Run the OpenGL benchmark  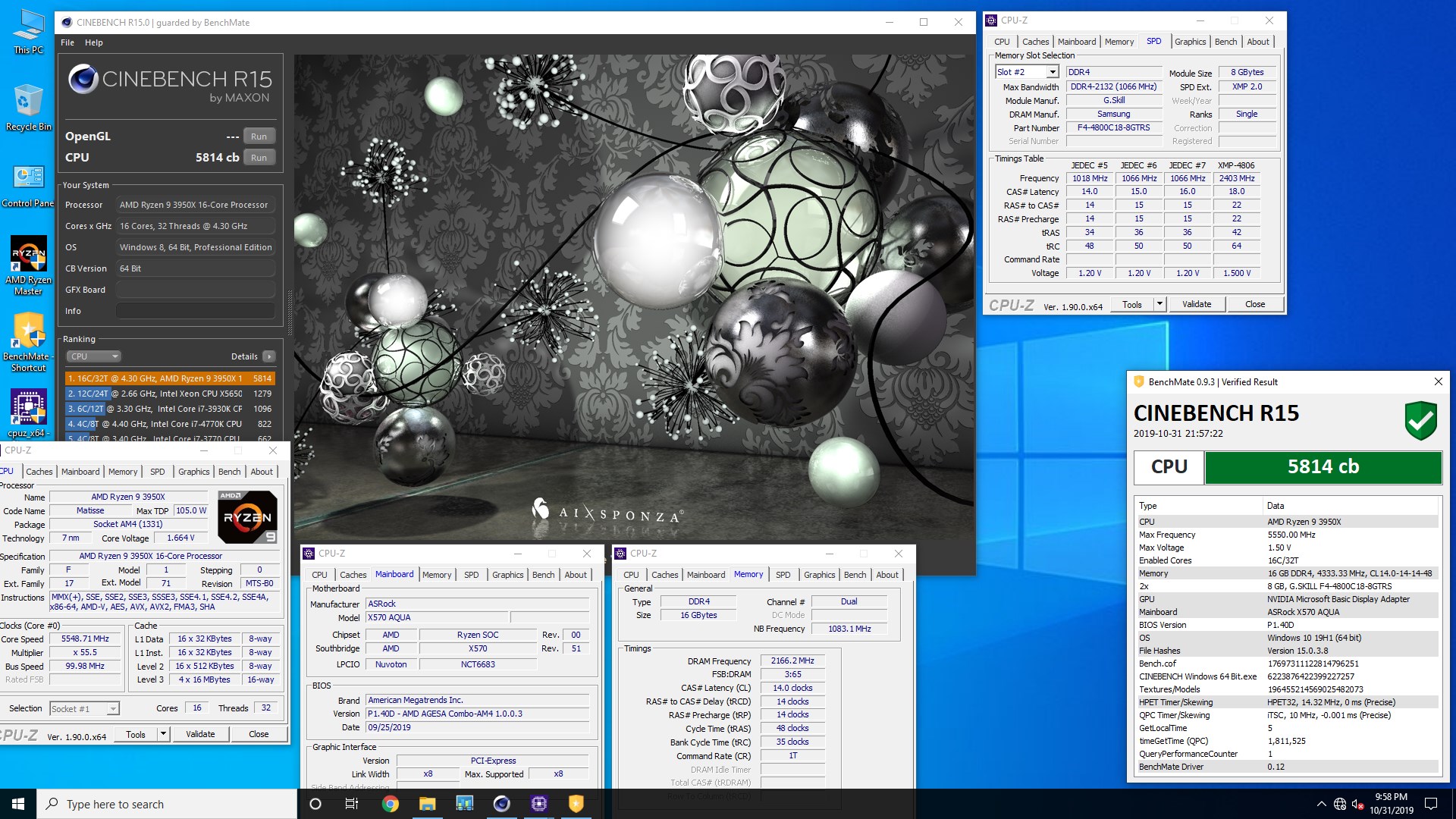click(x=259, y=136)
